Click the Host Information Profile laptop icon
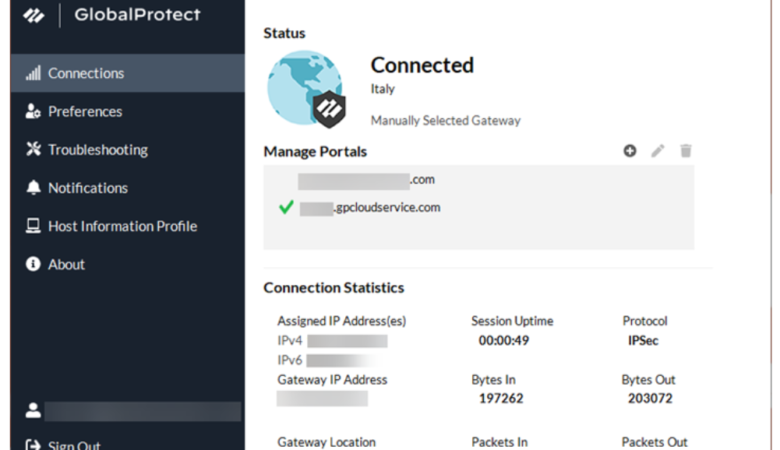Screen dimensions: 780x450 pyautogui.click(x=33, y=226)
